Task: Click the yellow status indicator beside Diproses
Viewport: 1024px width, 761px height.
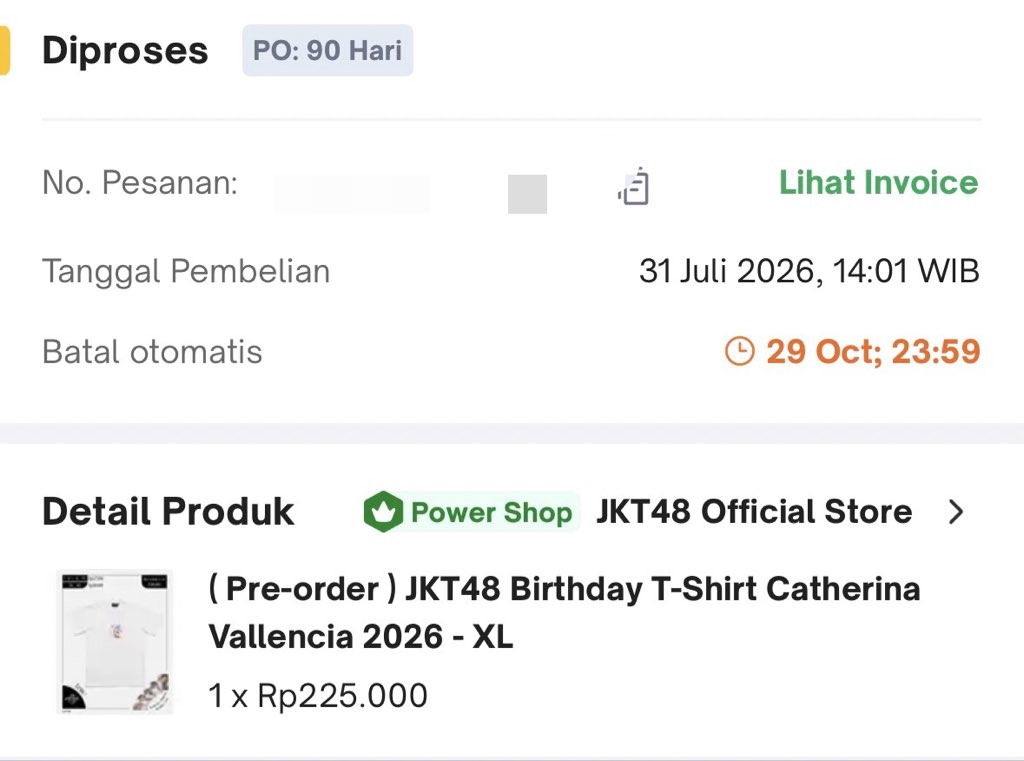Action: pyautogui.click(x=5, y=50)
